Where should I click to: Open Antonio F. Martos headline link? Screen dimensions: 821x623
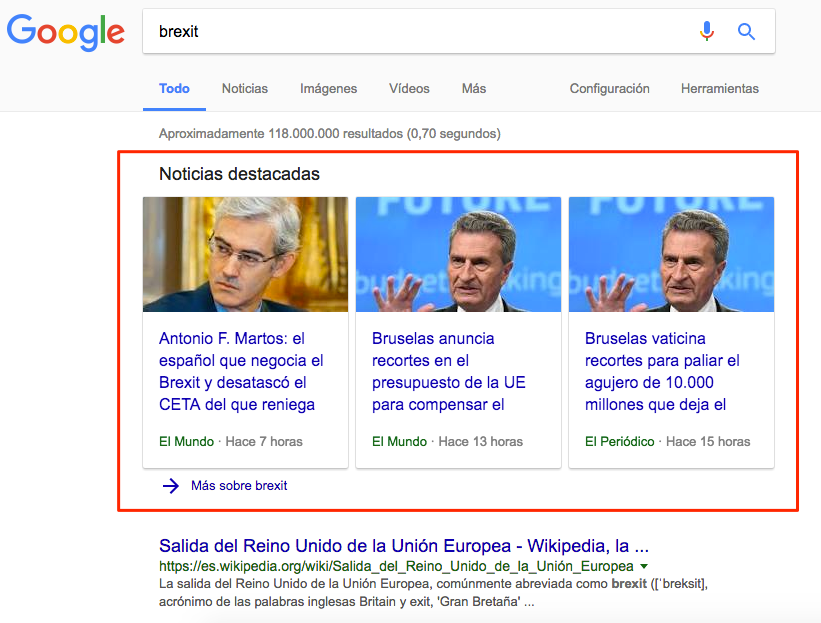(x=241, y=371)
